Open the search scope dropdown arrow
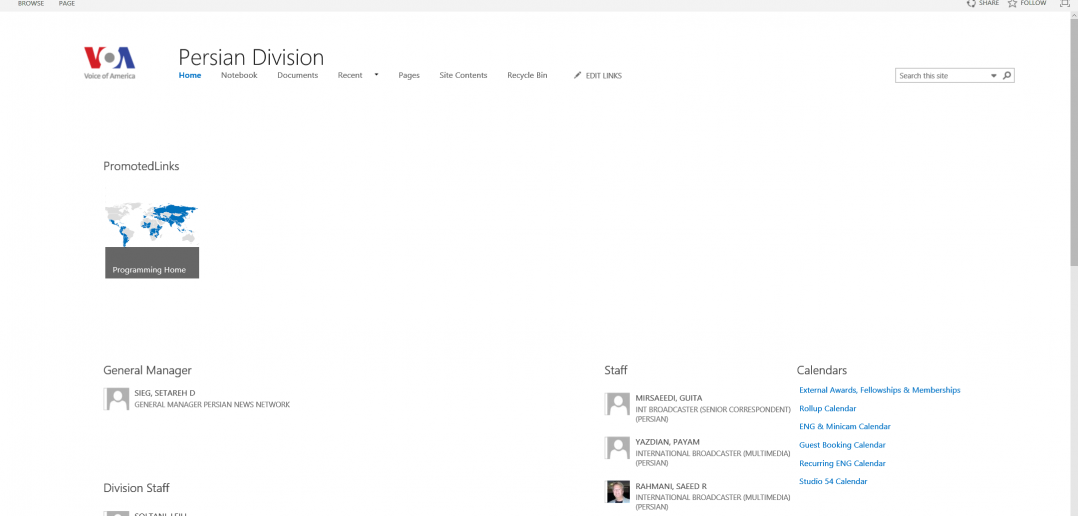 tap(994, 76)
